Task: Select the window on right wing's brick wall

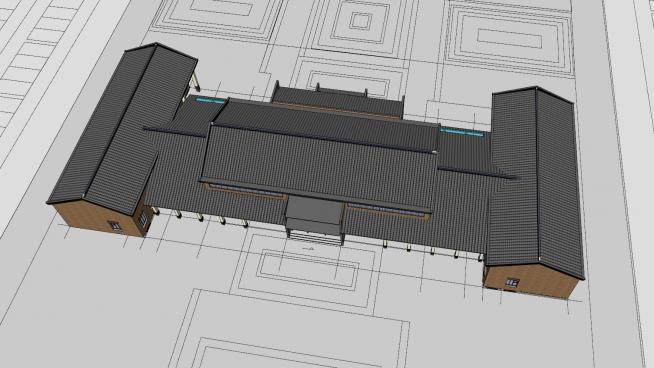Action: 512,283
